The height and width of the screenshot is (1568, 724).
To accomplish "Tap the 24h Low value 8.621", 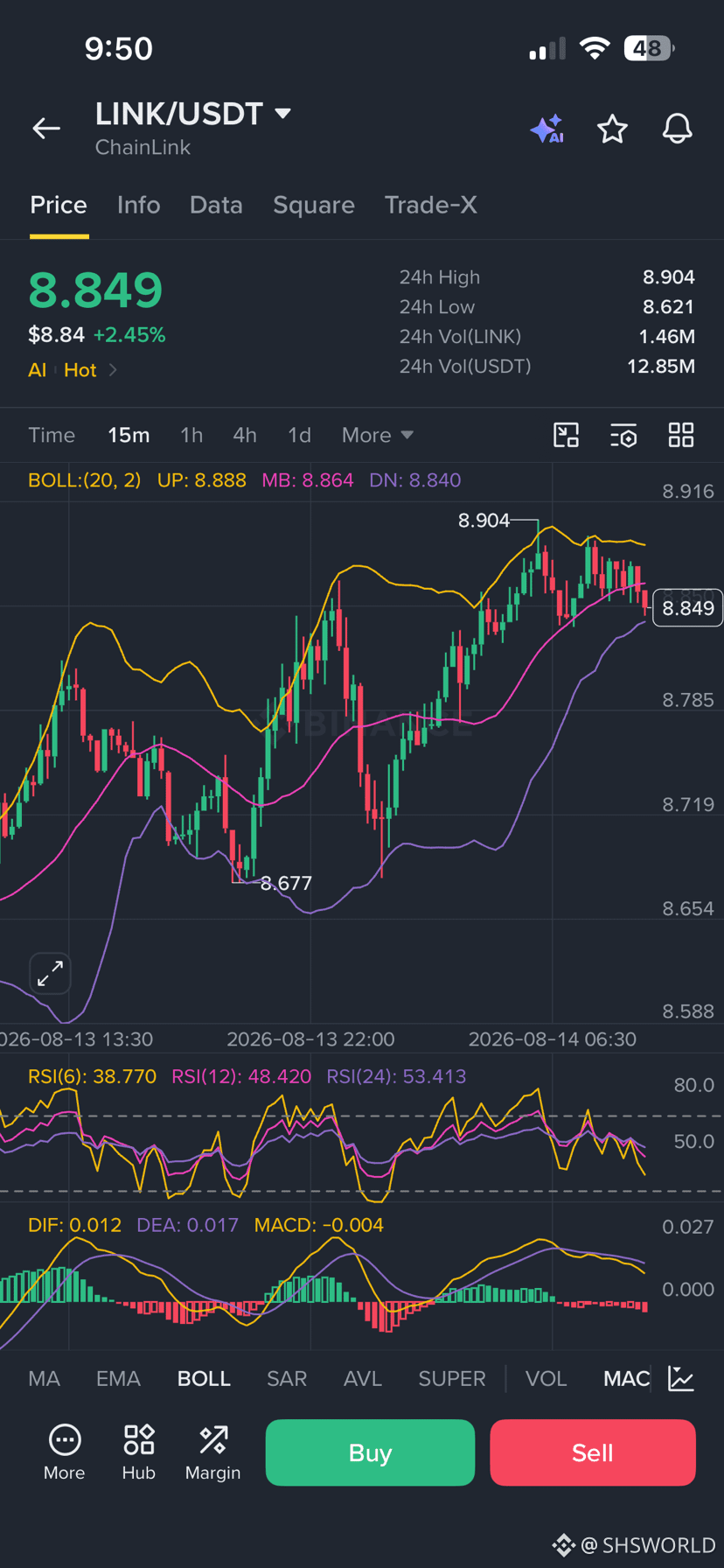I will (669, 307).
